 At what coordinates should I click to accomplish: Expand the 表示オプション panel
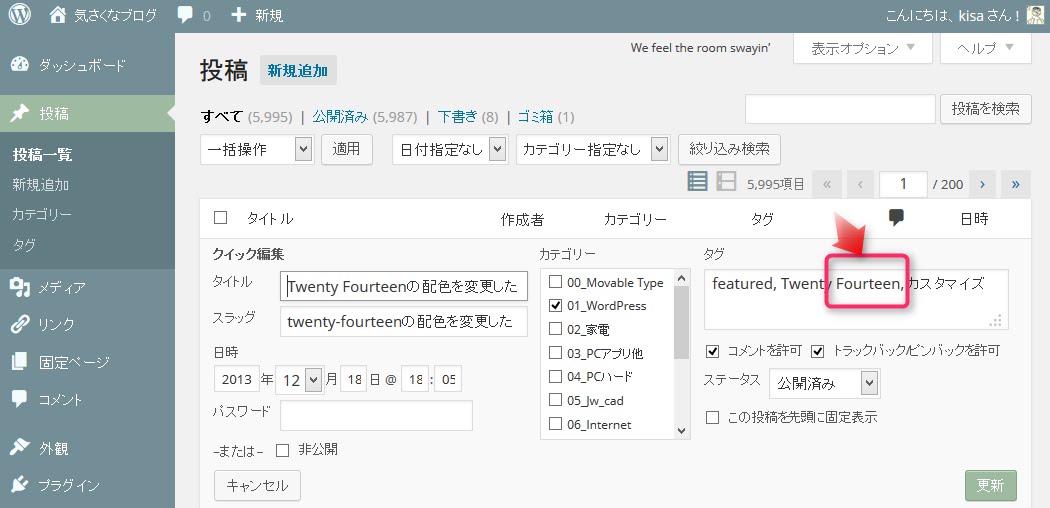pos(862,48)
